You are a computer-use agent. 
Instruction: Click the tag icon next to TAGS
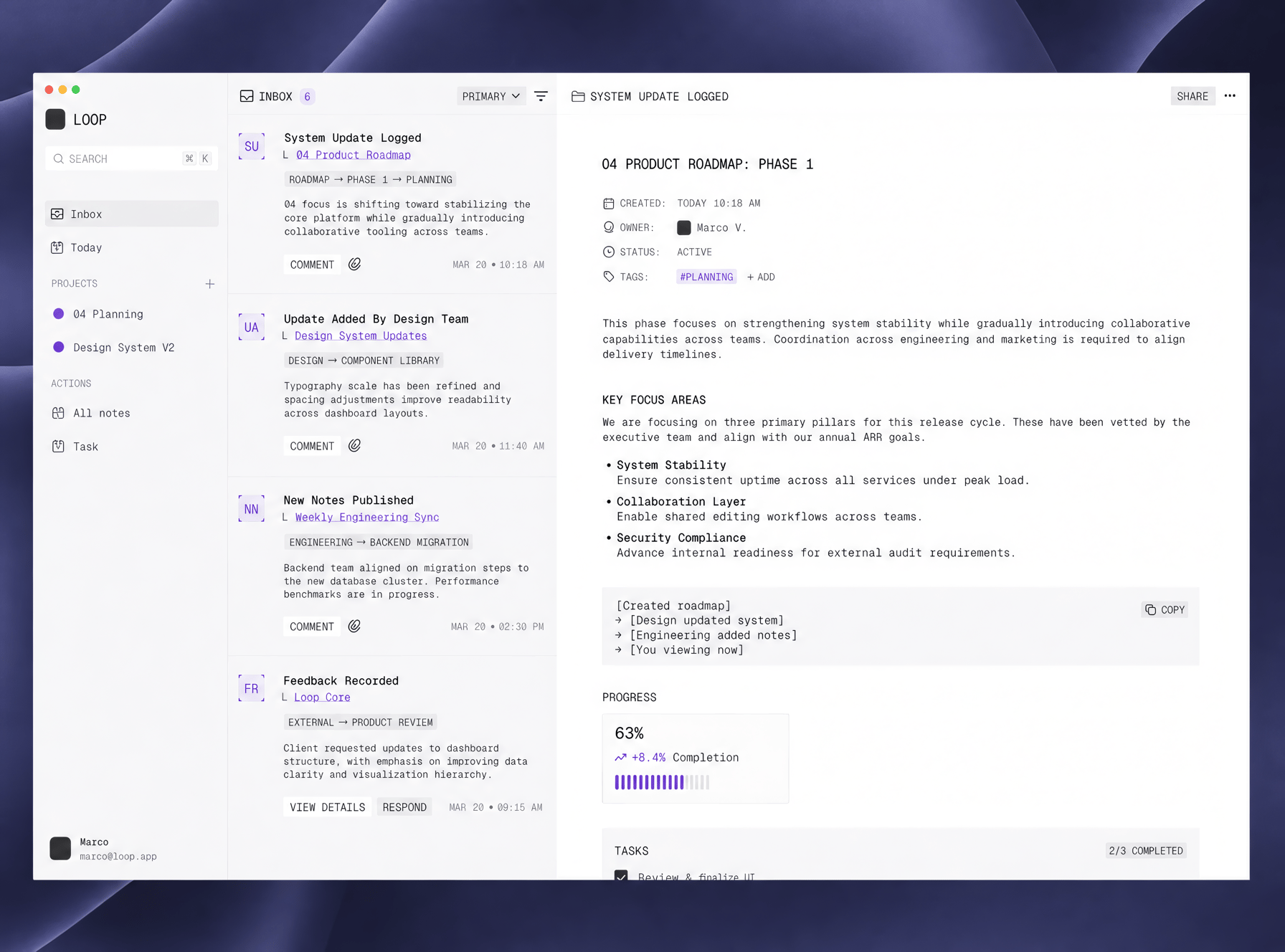608,277
